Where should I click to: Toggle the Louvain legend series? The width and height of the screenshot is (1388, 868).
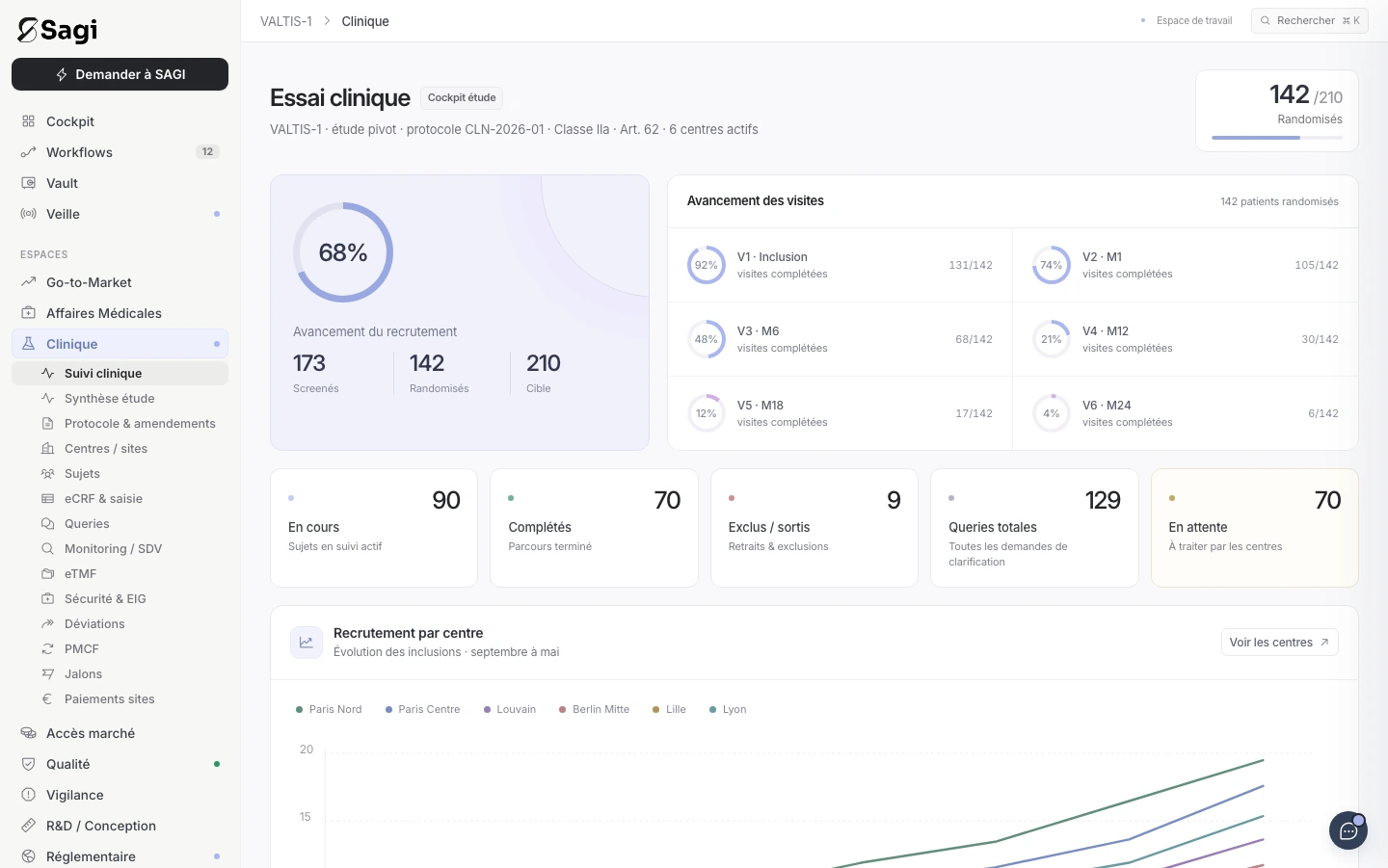510,709
